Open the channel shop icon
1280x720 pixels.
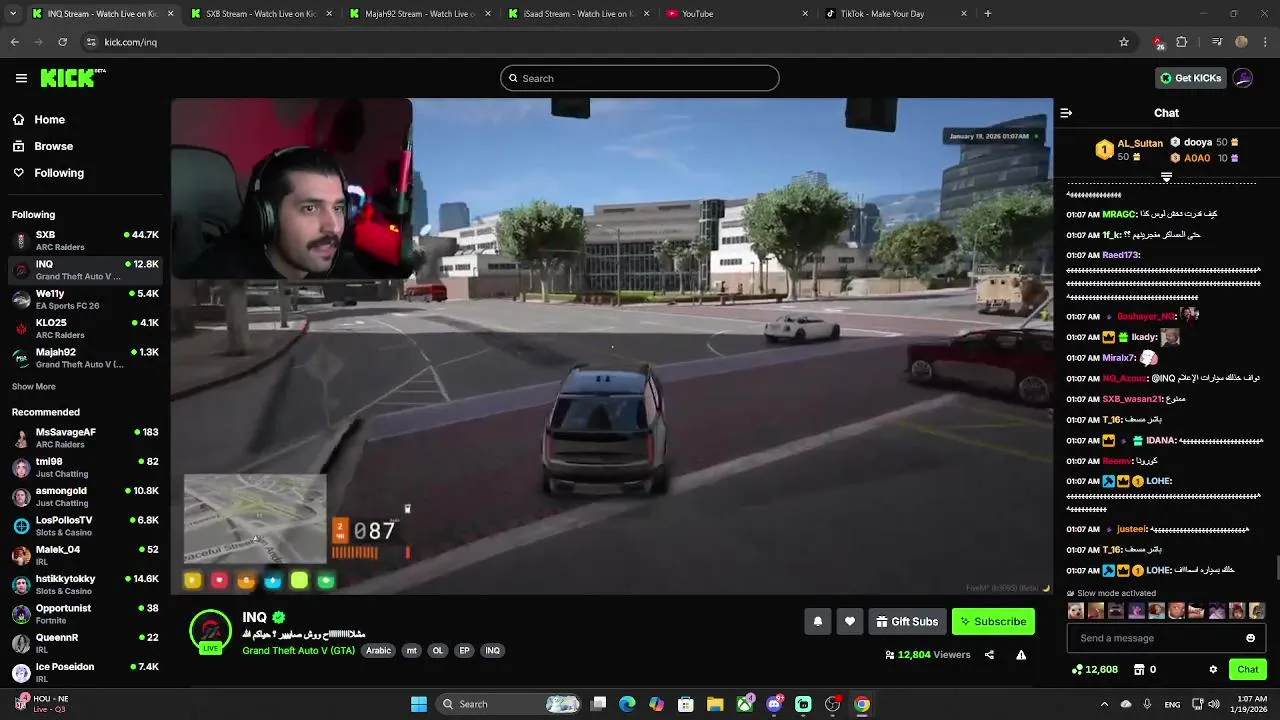coord(1138,670)
